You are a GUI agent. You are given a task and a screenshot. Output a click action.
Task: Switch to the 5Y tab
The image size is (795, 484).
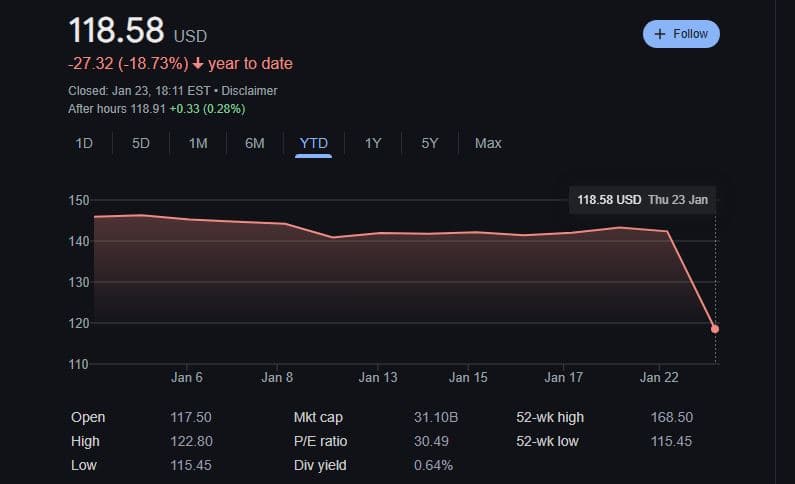point(430,143)
